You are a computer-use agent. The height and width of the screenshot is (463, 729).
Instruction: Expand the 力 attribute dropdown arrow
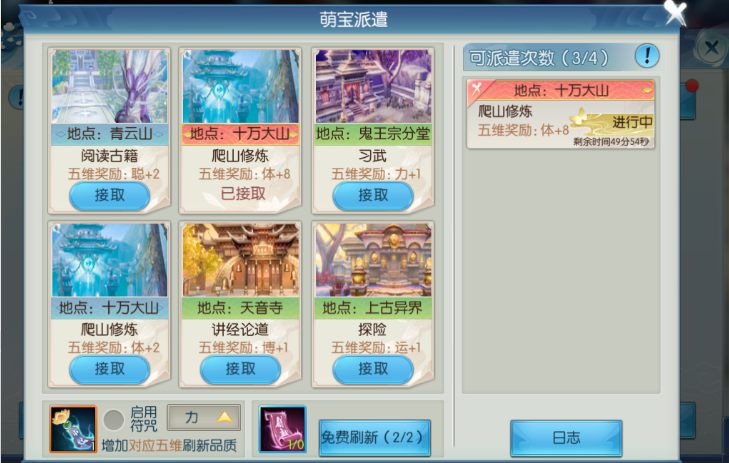coord(225,417)
